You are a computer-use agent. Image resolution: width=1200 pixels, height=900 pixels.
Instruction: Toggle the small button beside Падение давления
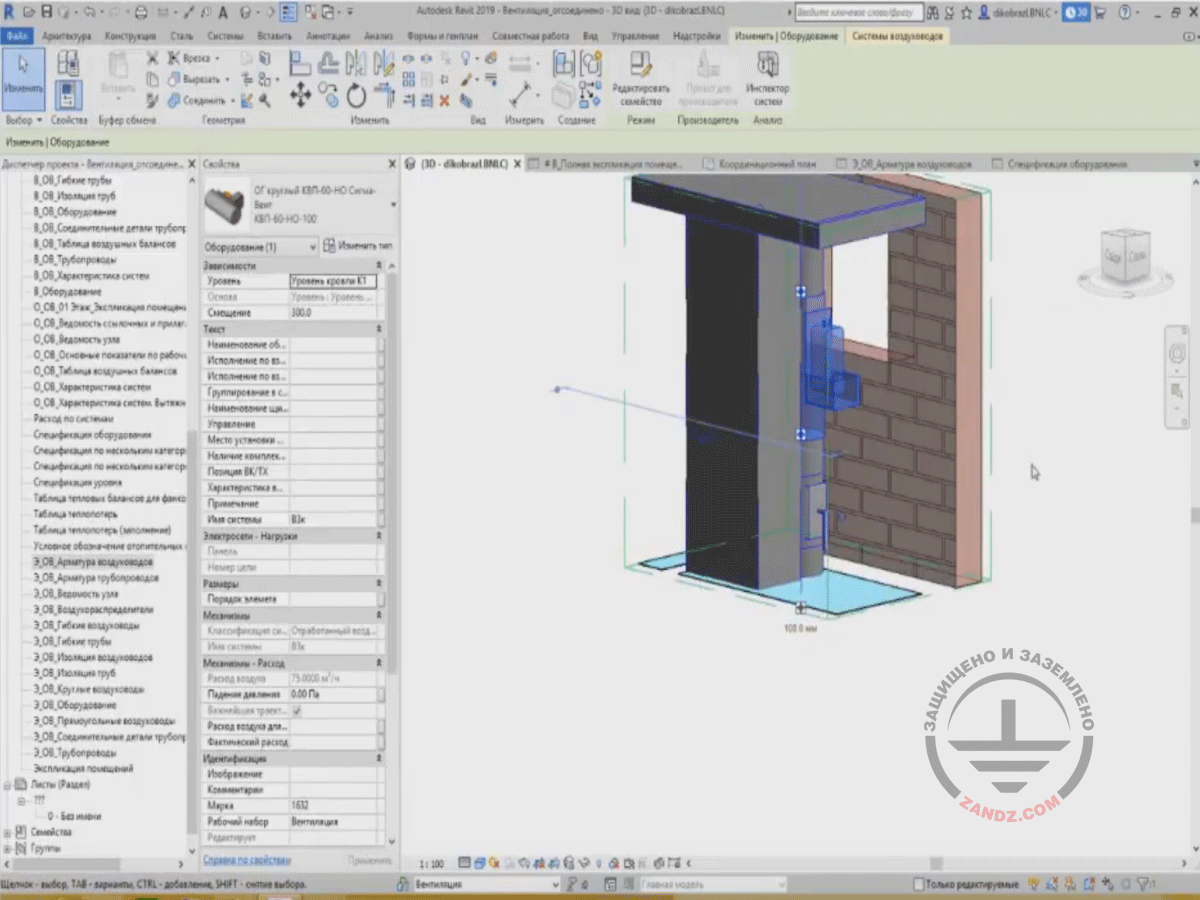point(380,694)
